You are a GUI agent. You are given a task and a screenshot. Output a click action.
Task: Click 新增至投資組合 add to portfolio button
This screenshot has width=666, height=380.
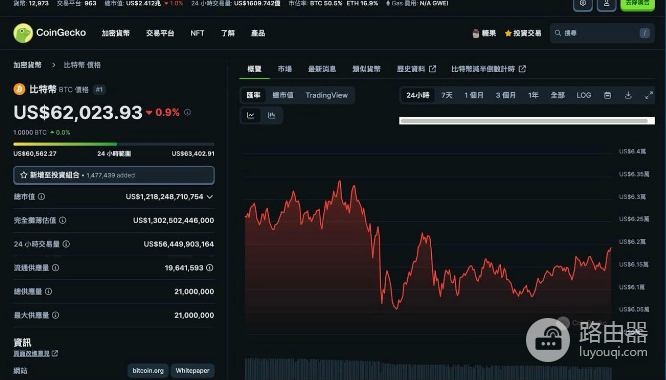[114, 175]
